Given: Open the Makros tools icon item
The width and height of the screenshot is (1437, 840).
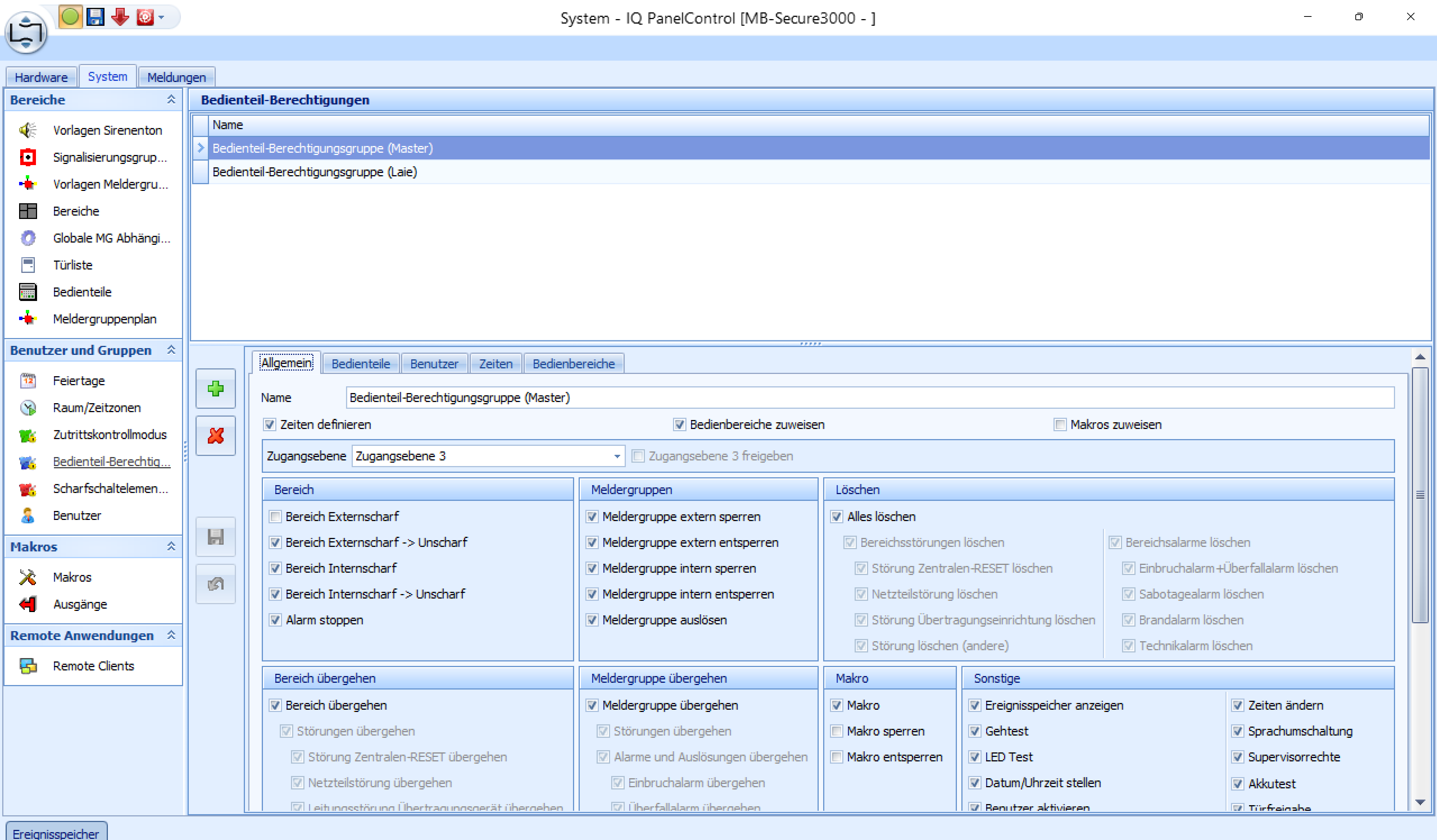Looking at the screenshot, I should point(27,577).
